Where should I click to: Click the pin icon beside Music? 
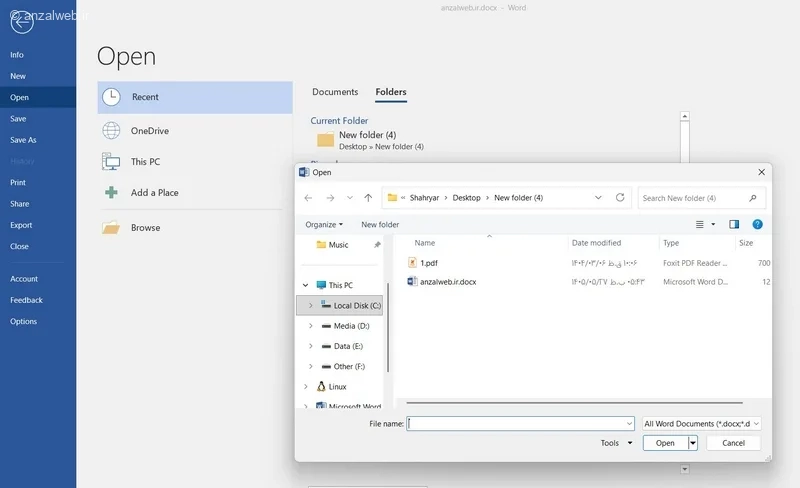(377, 245)
